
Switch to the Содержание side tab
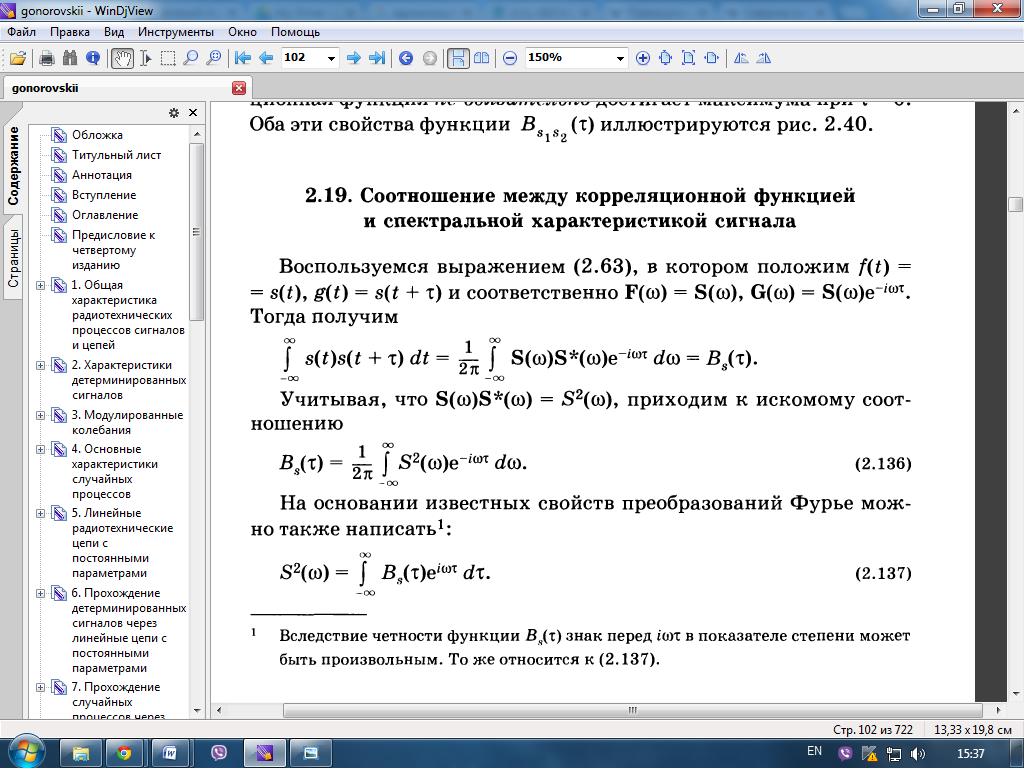(13, 167)
